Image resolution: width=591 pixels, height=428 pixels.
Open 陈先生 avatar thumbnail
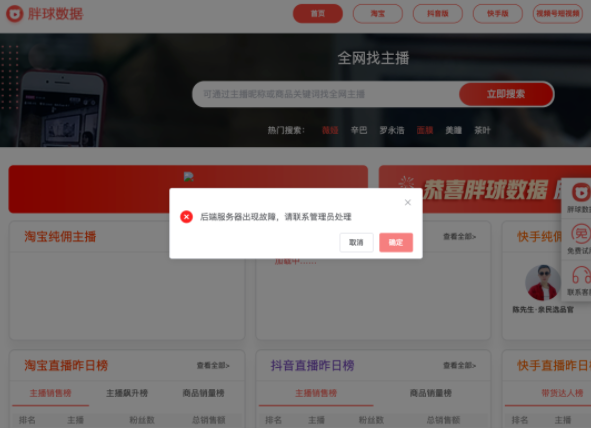click(543, 283)
